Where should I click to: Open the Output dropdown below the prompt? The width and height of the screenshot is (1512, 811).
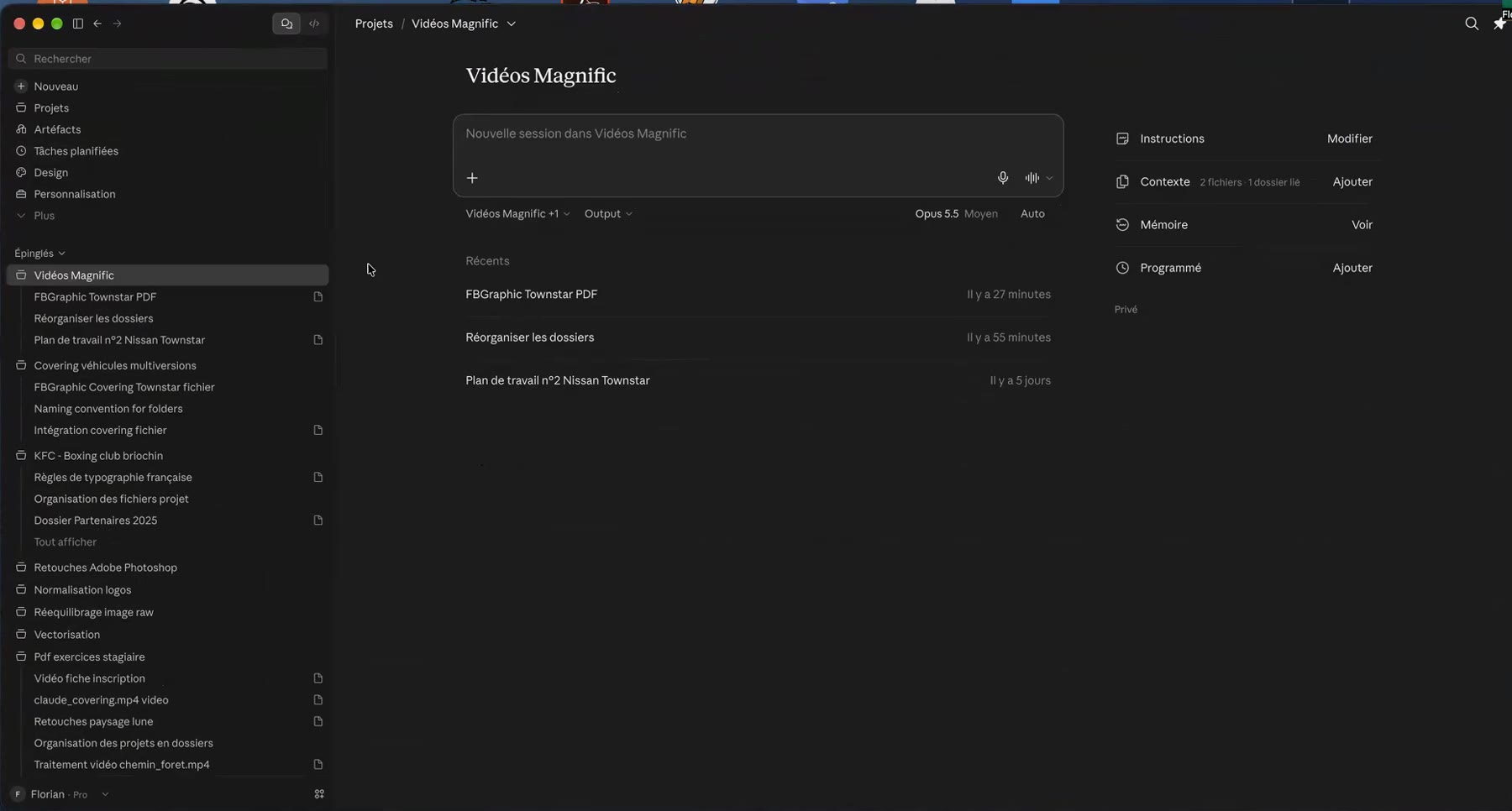coord(608,214)
